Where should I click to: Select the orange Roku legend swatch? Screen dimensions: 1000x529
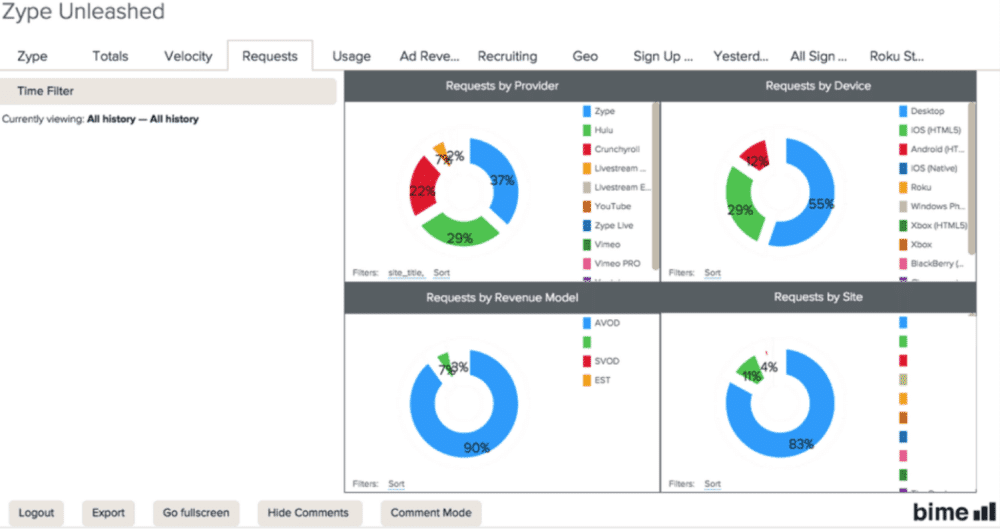903,188
